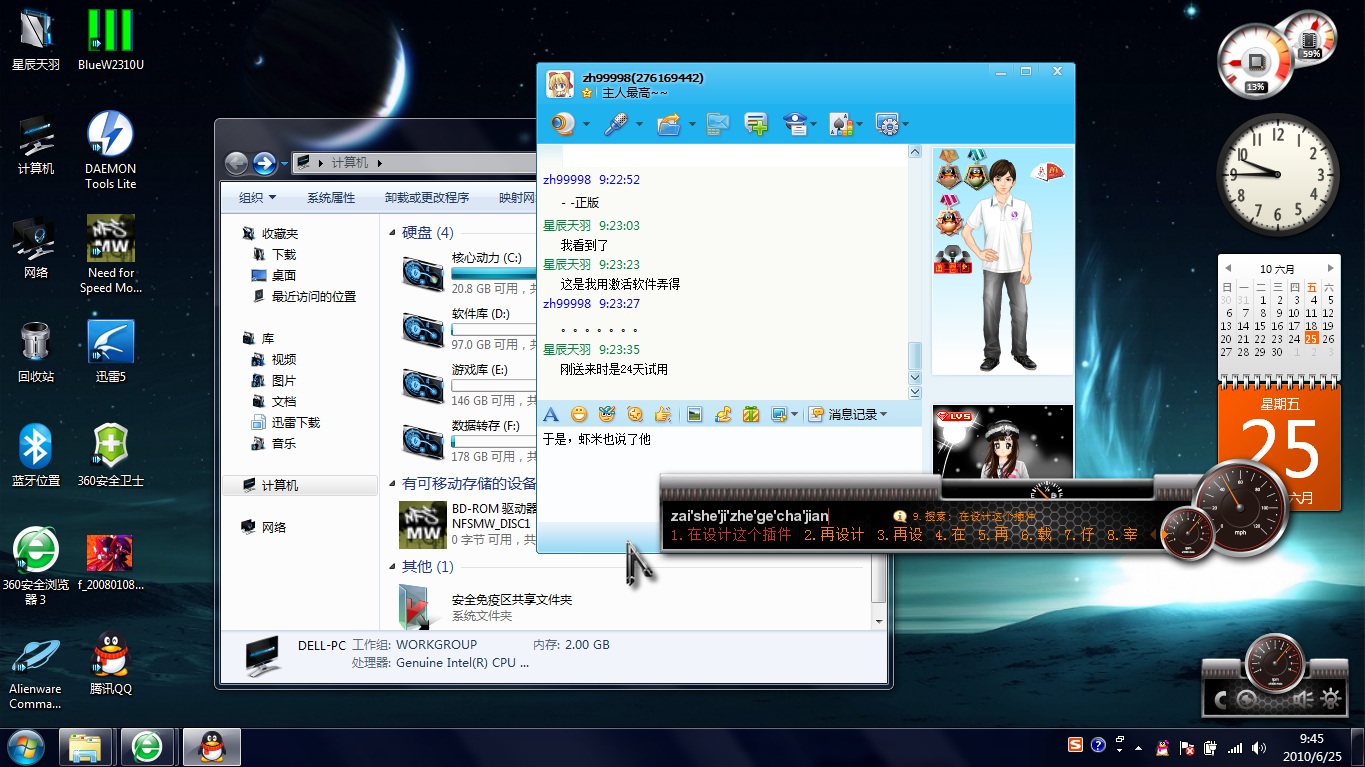Open QQ from the taskbar penguin button
Image resolution: width=1365 pixels, height=767 pixels.
coord(211,747)
